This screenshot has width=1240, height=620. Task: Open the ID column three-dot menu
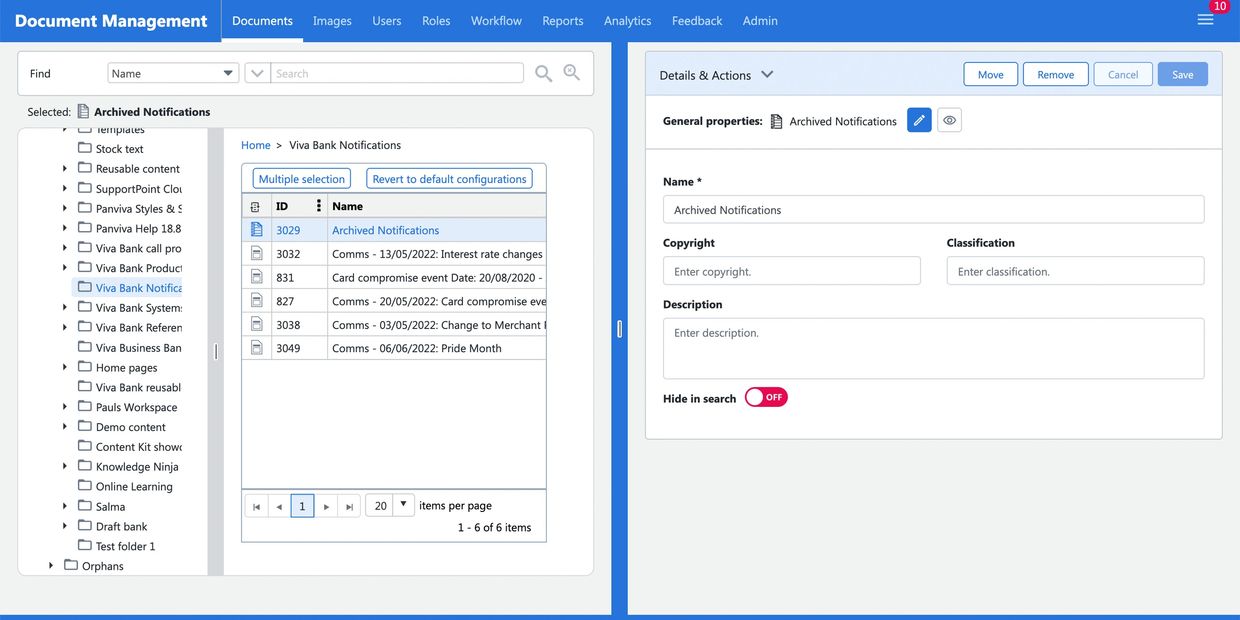[319, 206]
